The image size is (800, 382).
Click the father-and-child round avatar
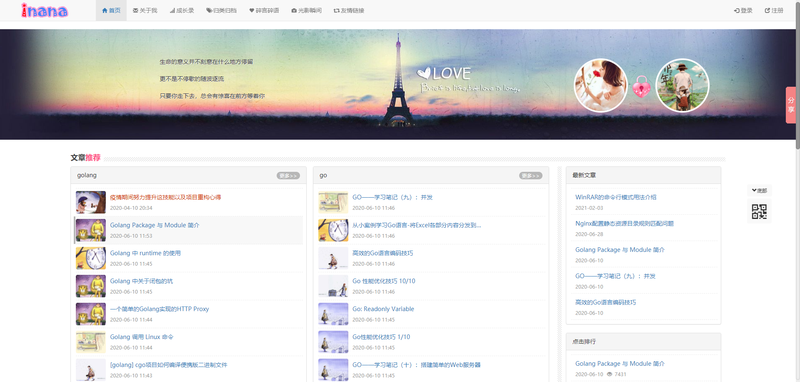tap(682, 85)
